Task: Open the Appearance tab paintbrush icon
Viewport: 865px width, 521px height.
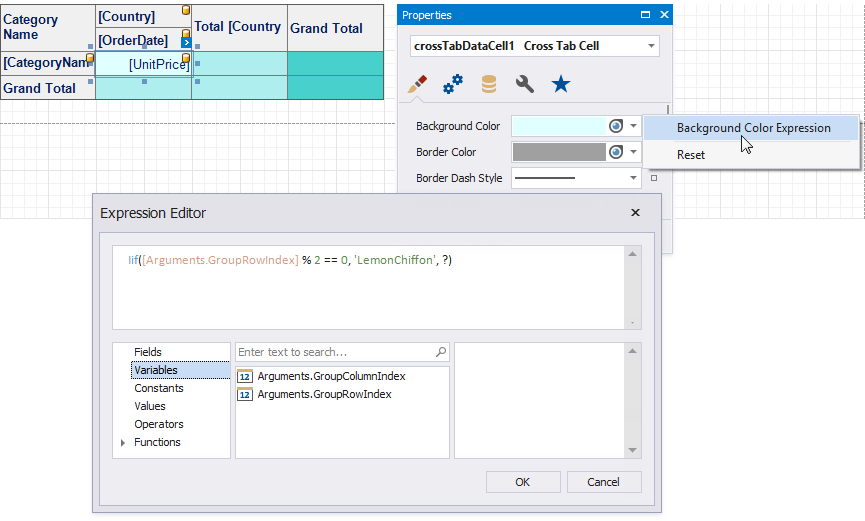Action: point(418,85)
